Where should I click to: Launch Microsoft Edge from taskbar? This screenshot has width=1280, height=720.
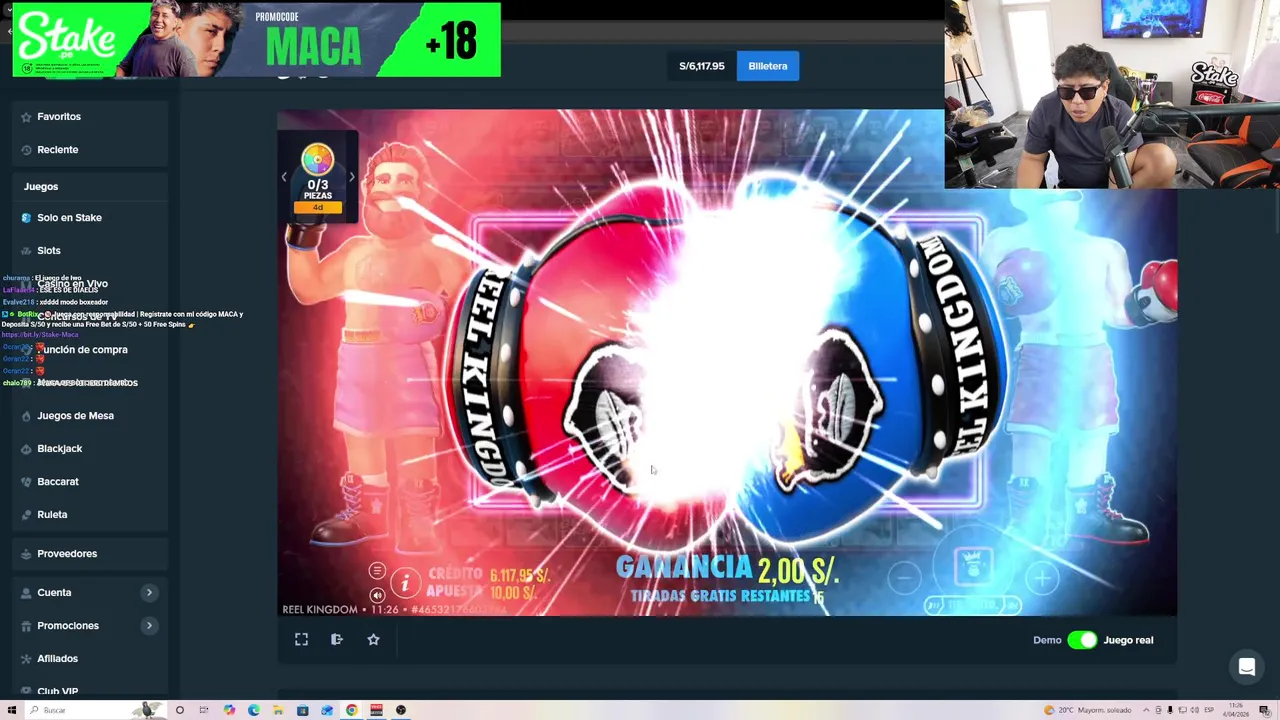point(254,710)
